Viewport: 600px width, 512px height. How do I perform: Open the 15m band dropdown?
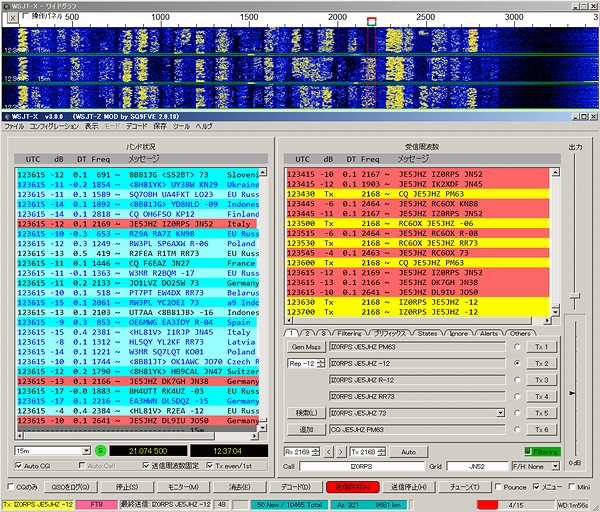click(86, 451)
